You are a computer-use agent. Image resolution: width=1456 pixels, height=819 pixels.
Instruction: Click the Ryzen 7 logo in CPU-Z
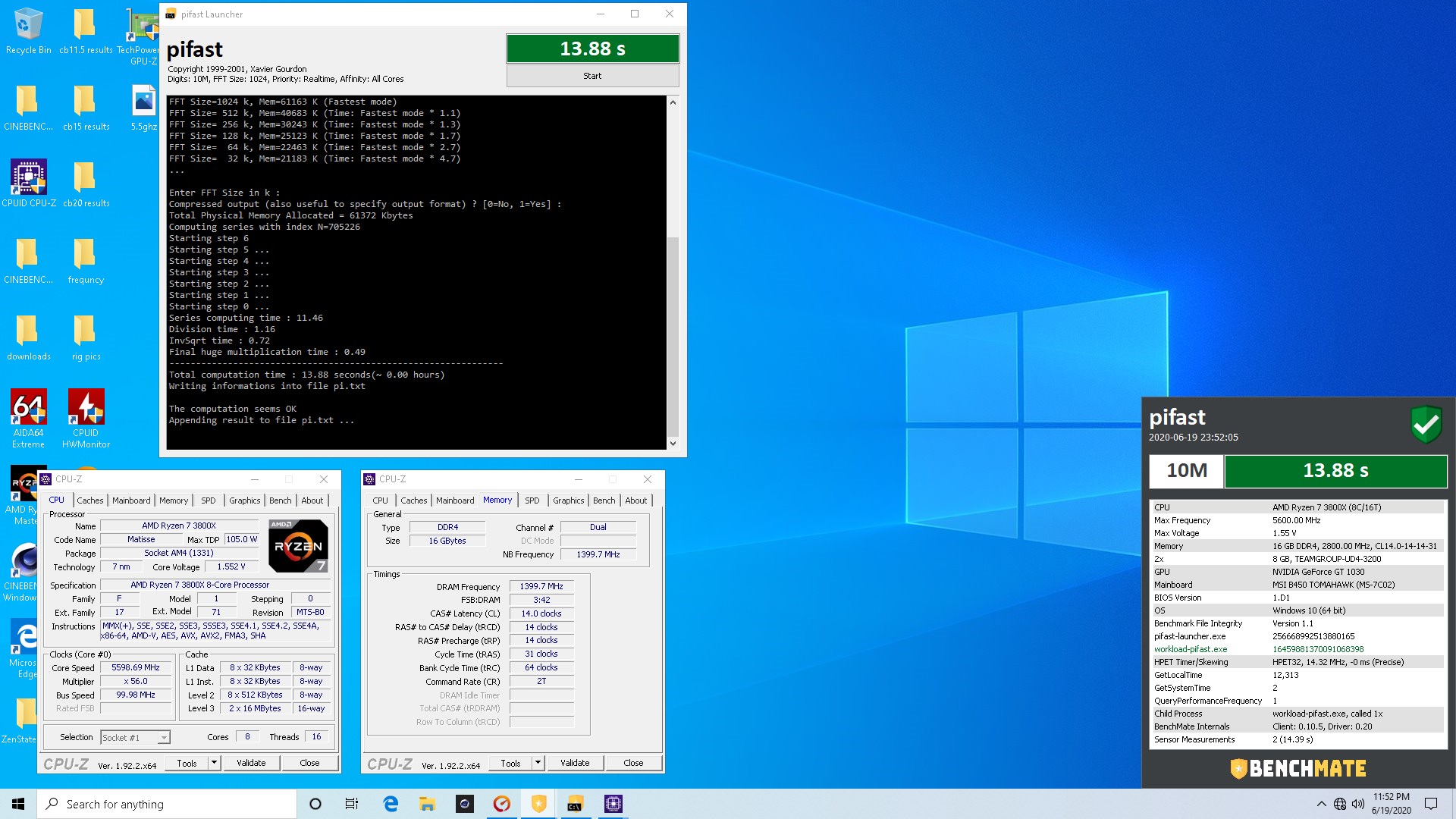299,545
